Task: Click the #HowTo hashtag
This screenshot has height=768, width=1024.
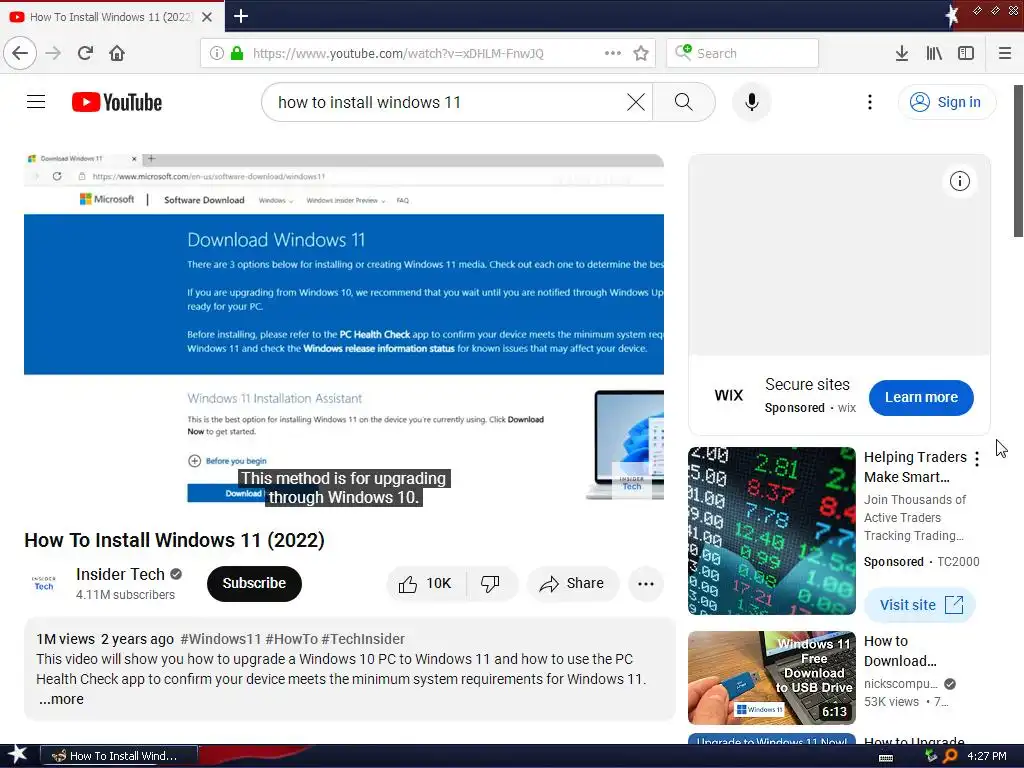Action: point(291,639)
